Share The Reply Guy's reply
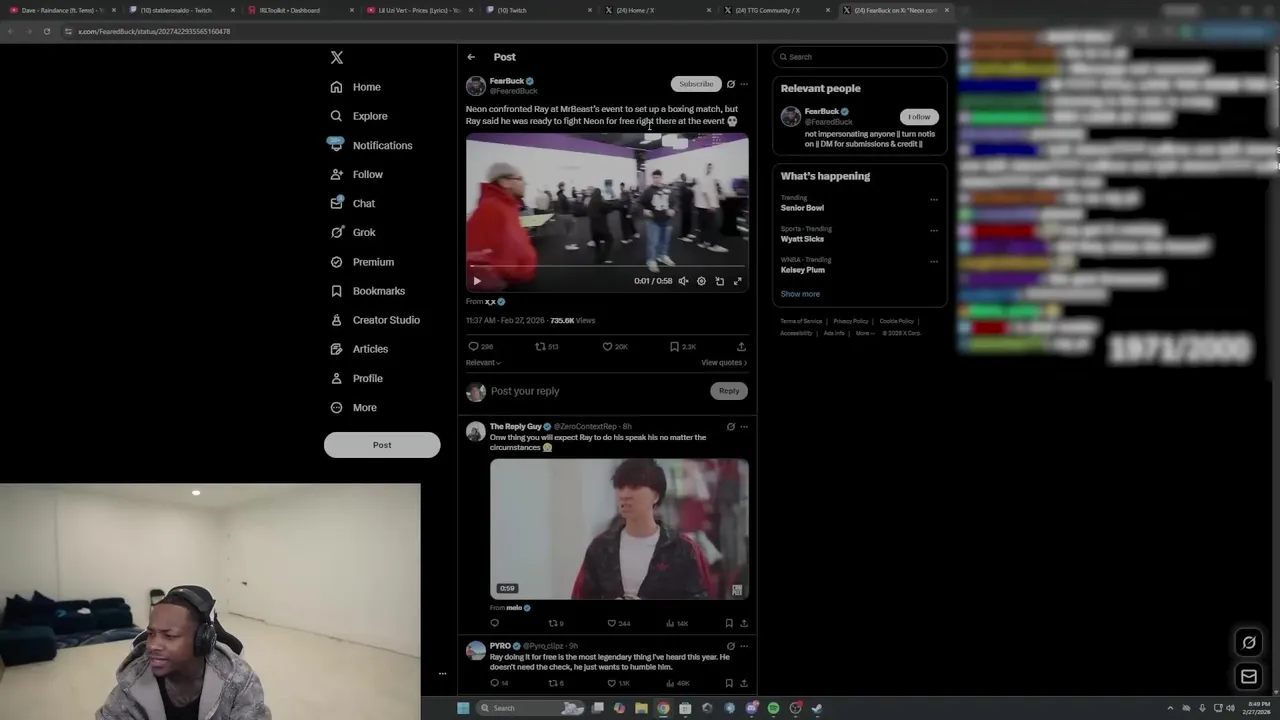1280x720 pixels. click(743, 623)
